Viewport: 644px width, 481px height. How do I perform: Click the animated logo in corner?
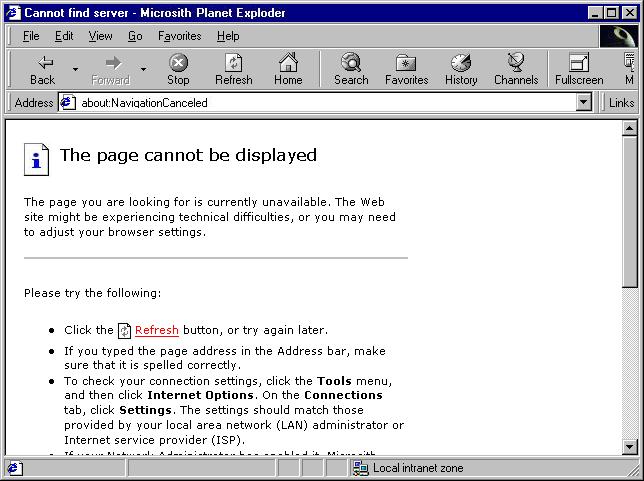point(619,37)
